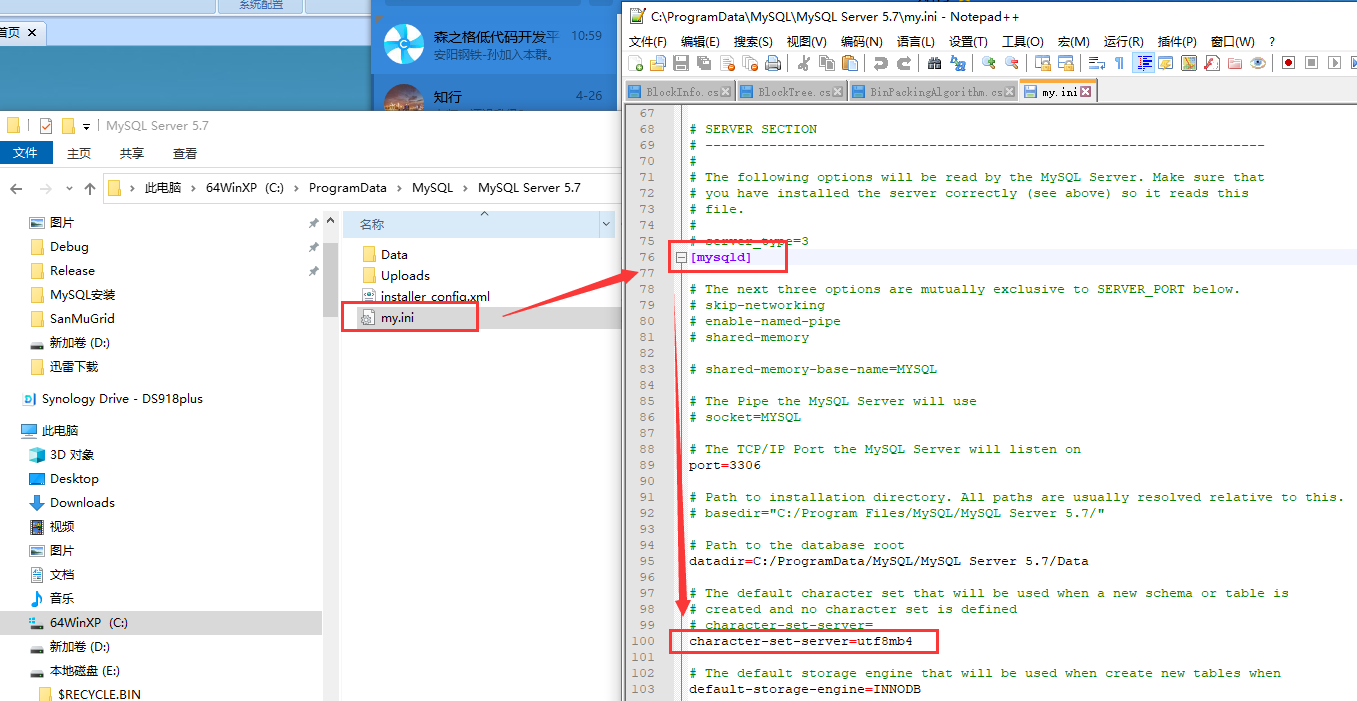Click the Zoom Out magnifier icon
This screenshot has height=701, width=1357.
pos(1011,63)
